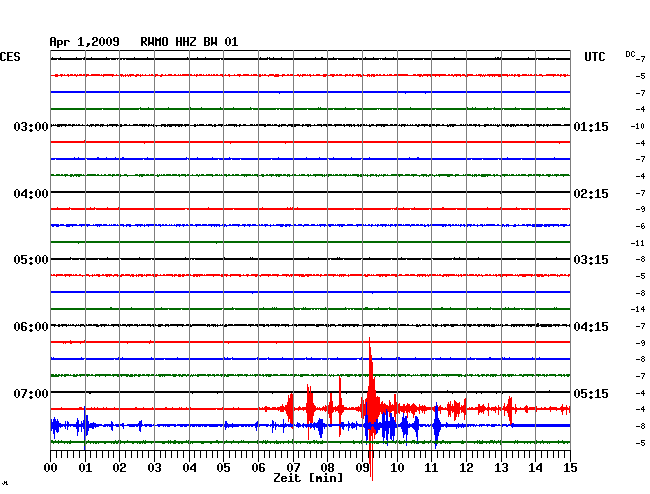Click the UTC time label "02:15"
This screenshot has width=650, height=494.
point(591,194)
